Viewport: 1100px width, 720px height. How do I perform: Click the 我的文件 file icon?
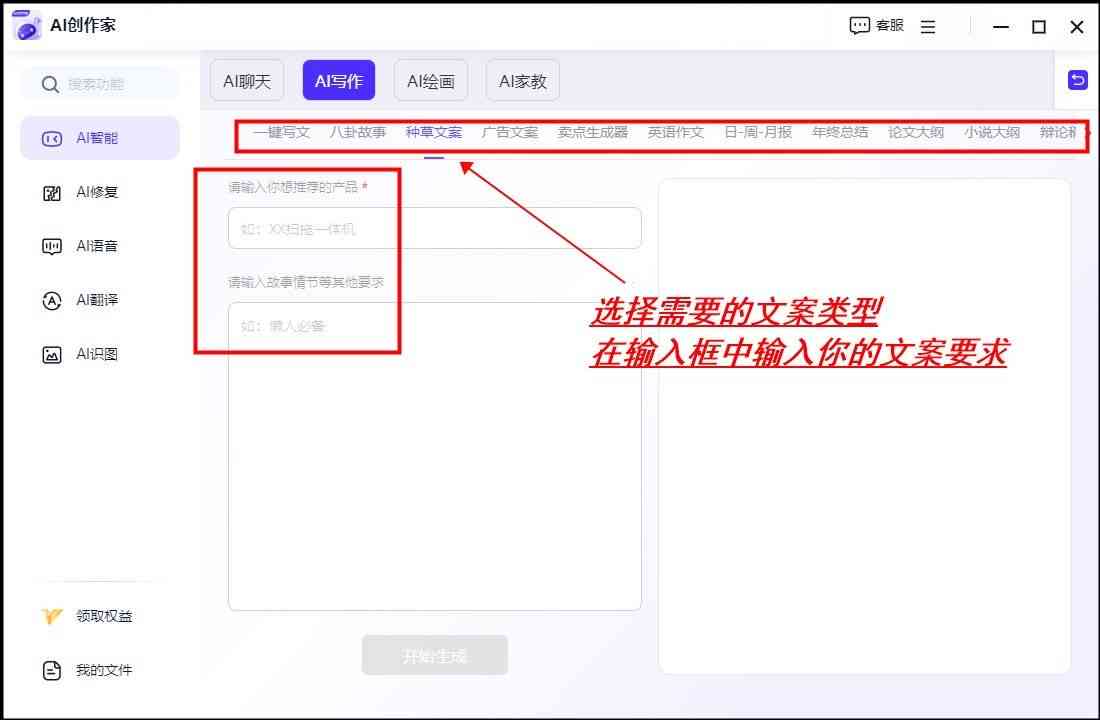coord(52,671)
